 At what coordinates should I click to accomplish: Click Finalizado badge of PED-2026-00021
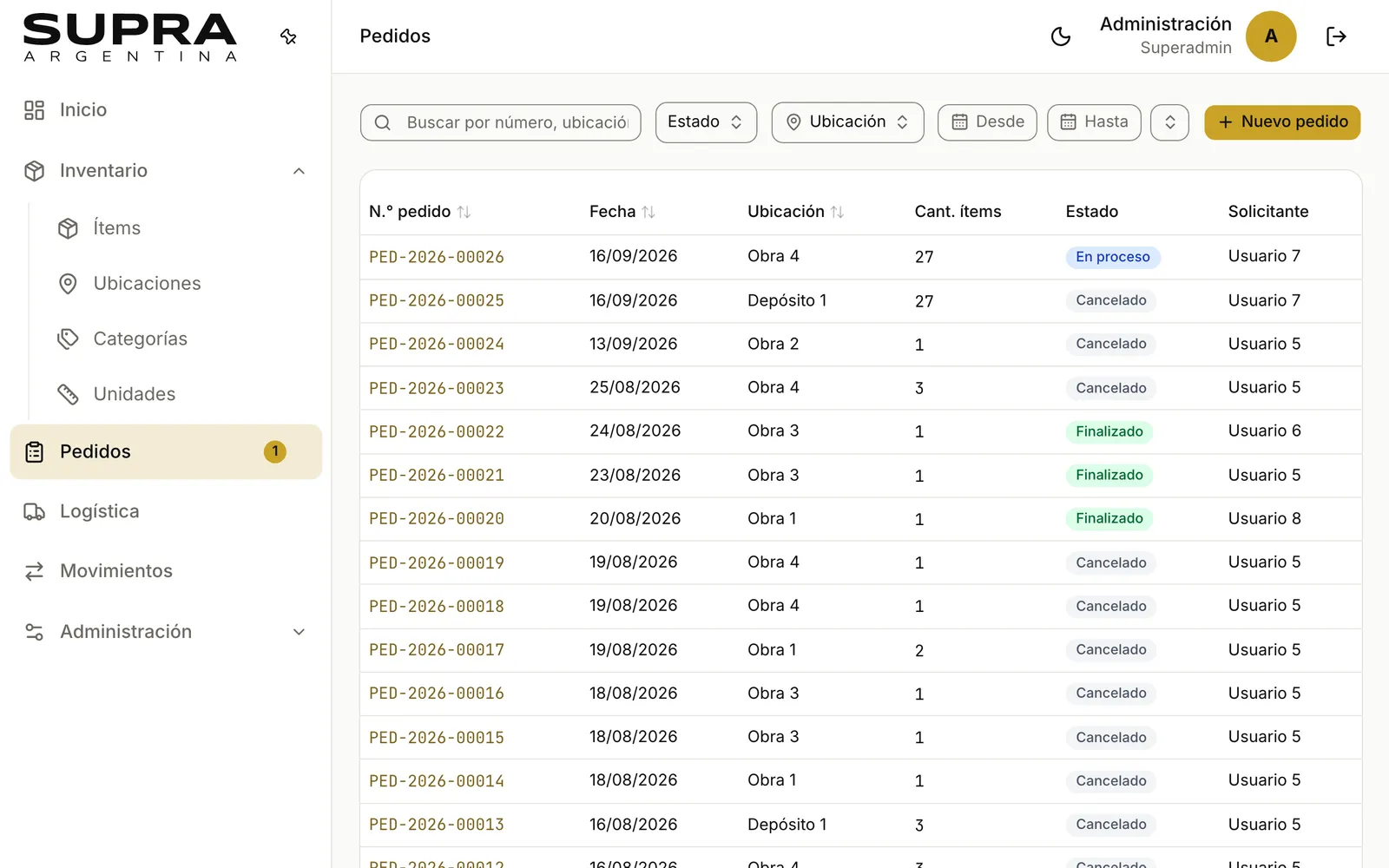coord(1109,475)
